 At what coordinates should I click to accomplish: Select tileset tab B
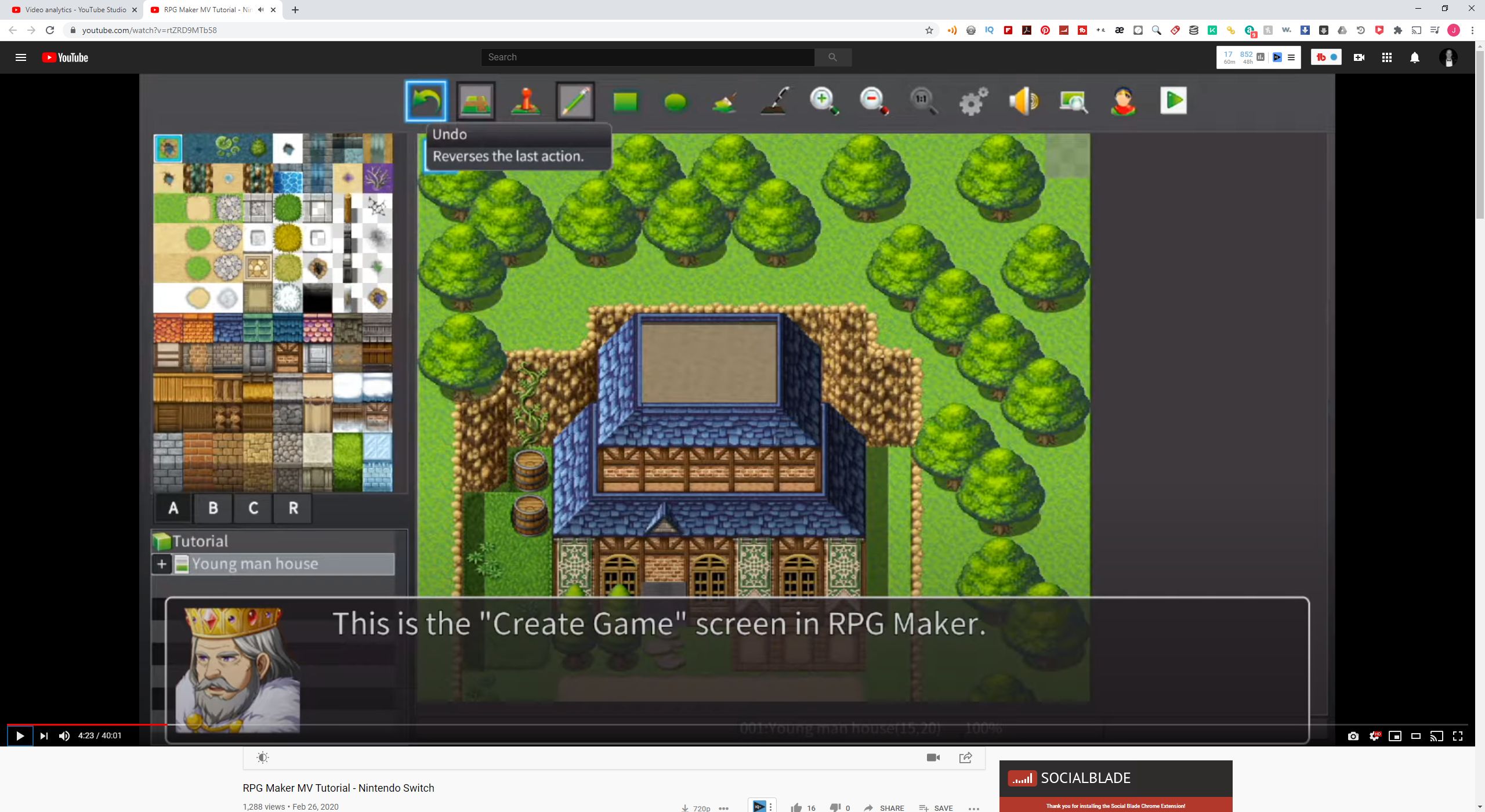pyautogui.click(x=213, y=508)
